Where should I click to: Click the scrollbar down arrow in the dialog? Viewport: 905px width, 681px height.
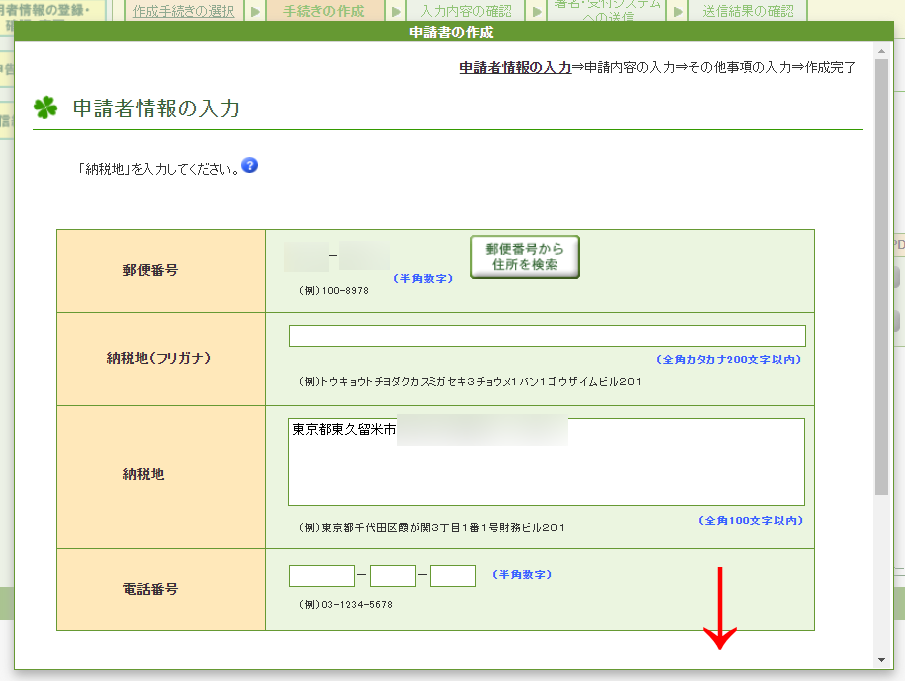881,660
